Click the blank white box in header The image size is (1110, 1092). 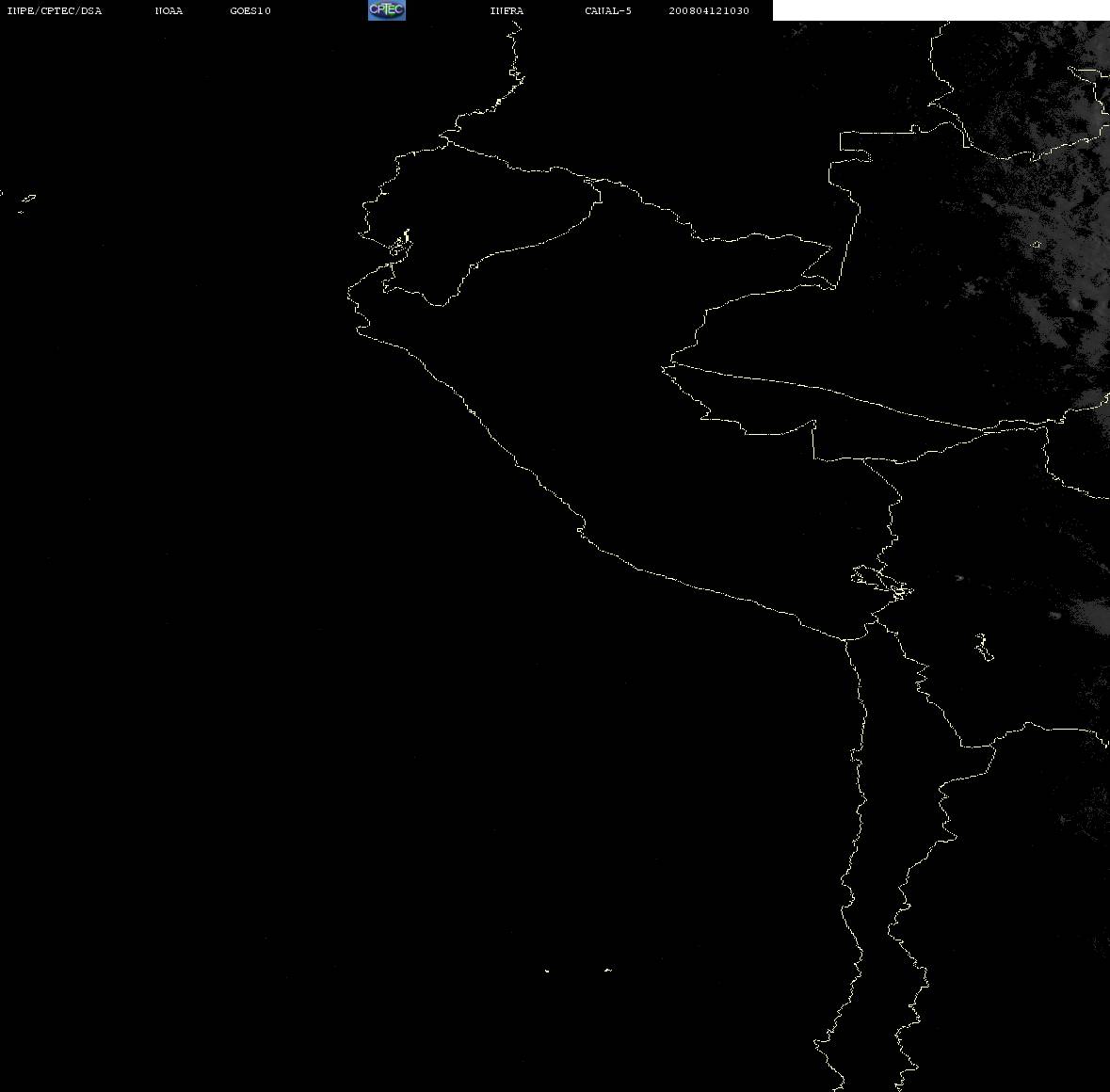941,10
